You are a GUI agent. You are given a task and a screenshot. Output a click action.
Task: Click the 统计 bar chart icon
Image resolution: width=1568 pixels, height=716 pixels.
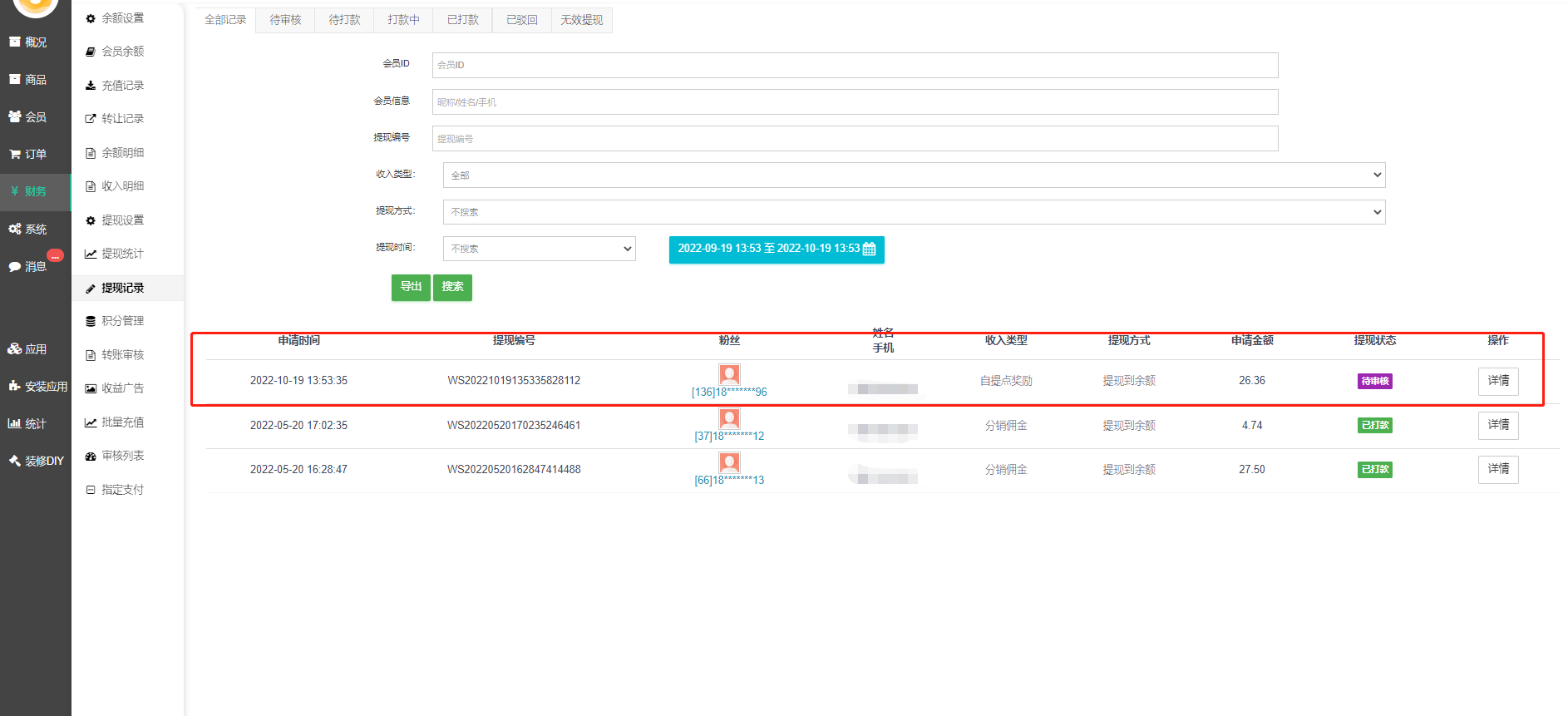(14, 424)
